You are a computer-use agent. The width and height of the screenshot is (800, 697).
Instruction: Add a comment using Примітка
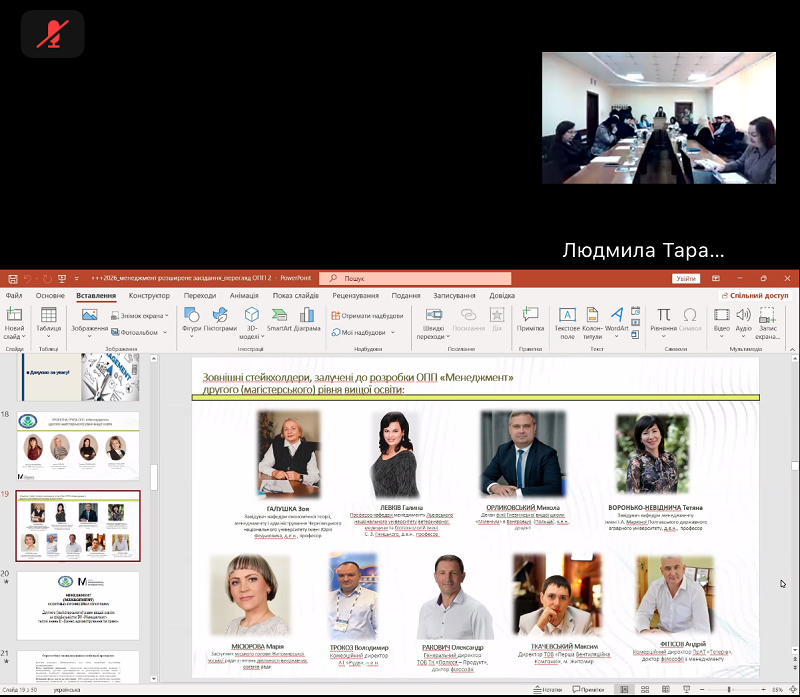(x=530, y=320)
